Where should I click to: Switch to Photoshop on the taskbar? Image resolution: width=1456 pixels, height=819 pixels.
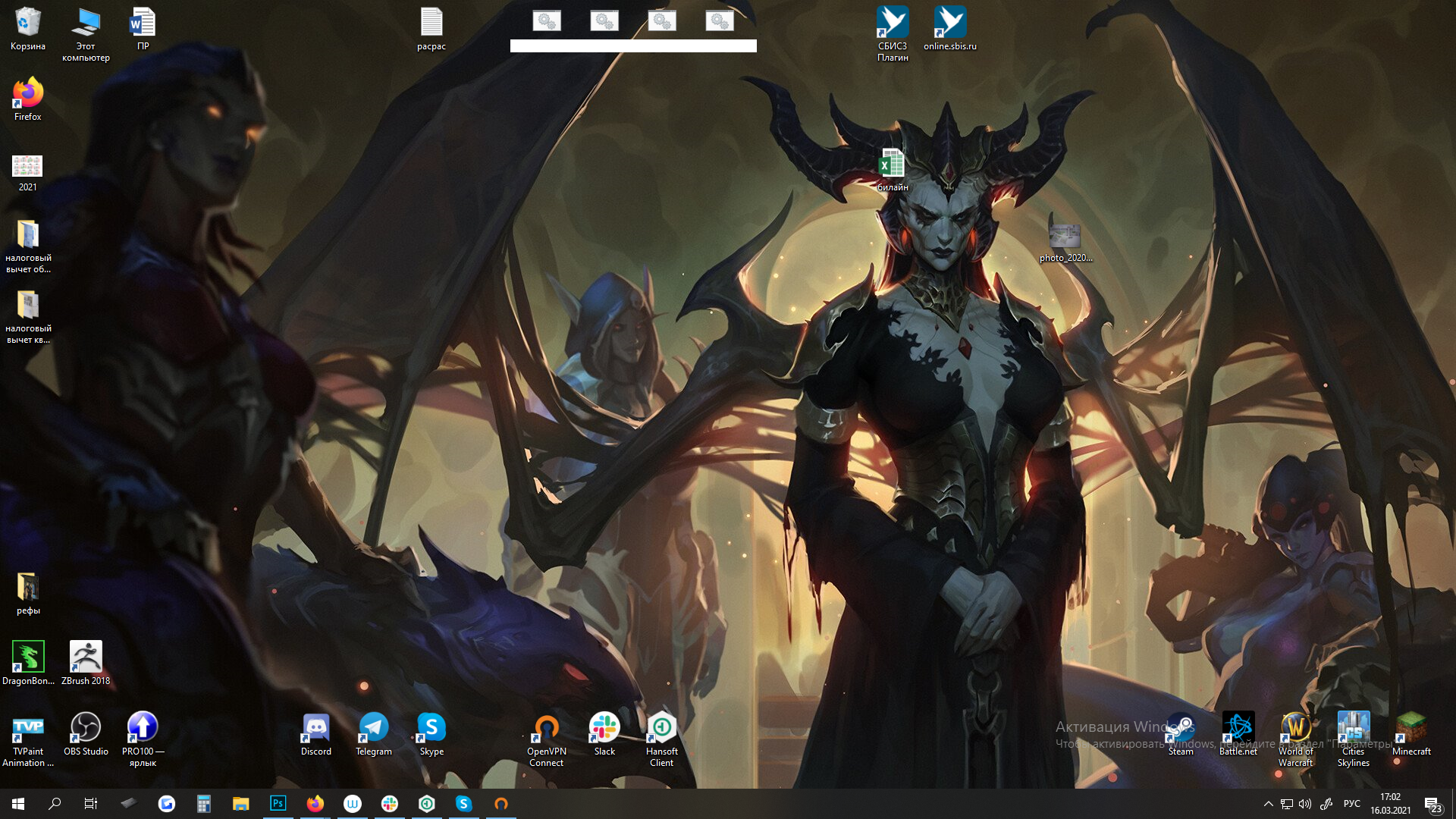pyautogui.click(x=278, y=804)
